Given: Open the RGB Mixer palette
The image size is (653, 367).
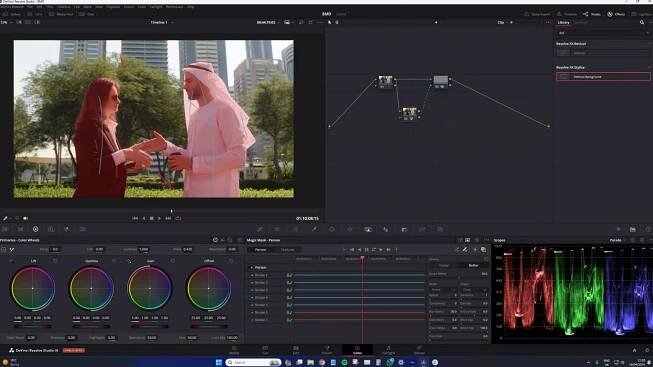Looking at the screenshot, I should click(67, 229).
